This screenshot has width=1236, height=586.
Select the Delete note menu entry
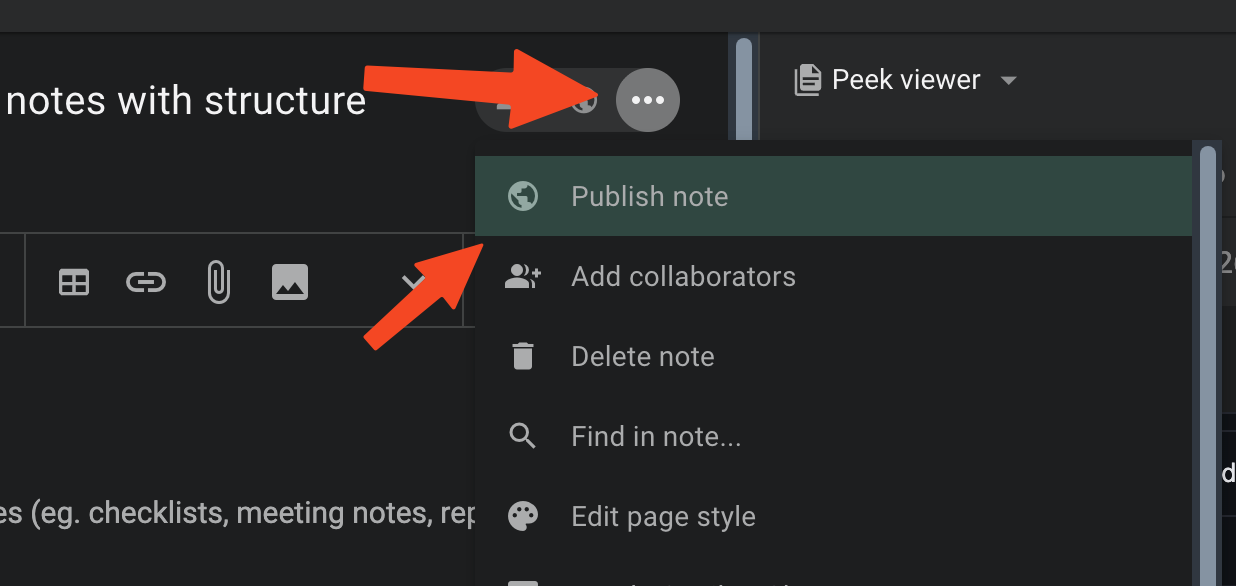642,357
